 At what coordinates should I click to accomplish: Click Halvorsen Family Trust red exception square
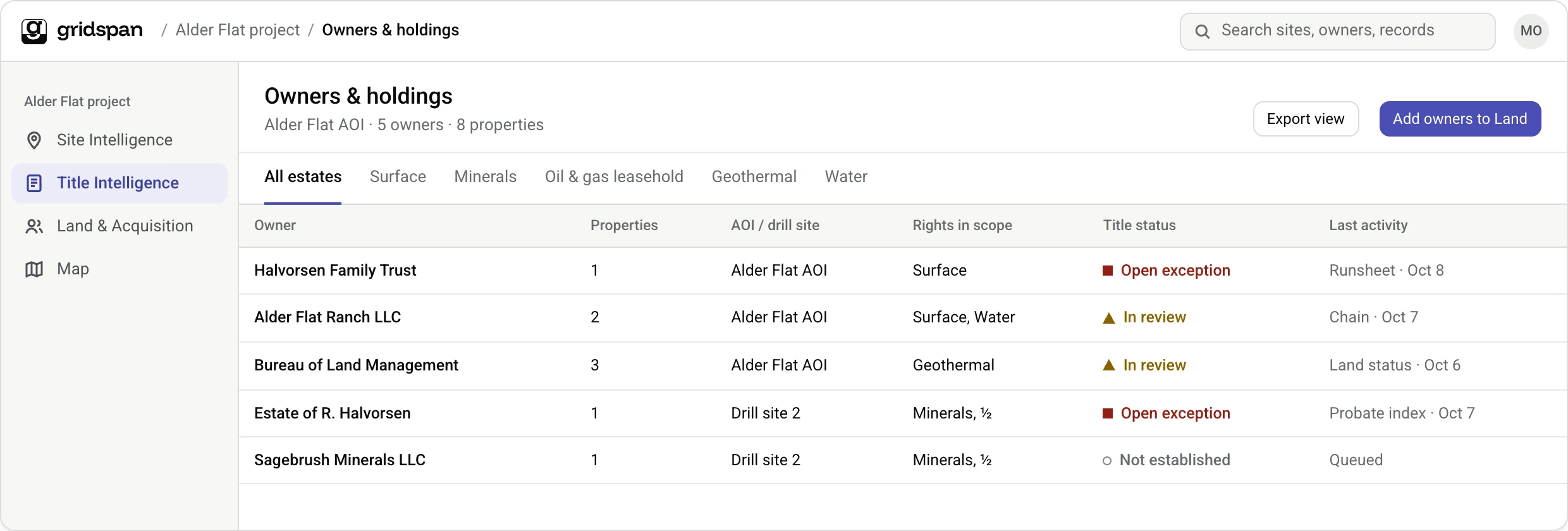[1108, 271]
